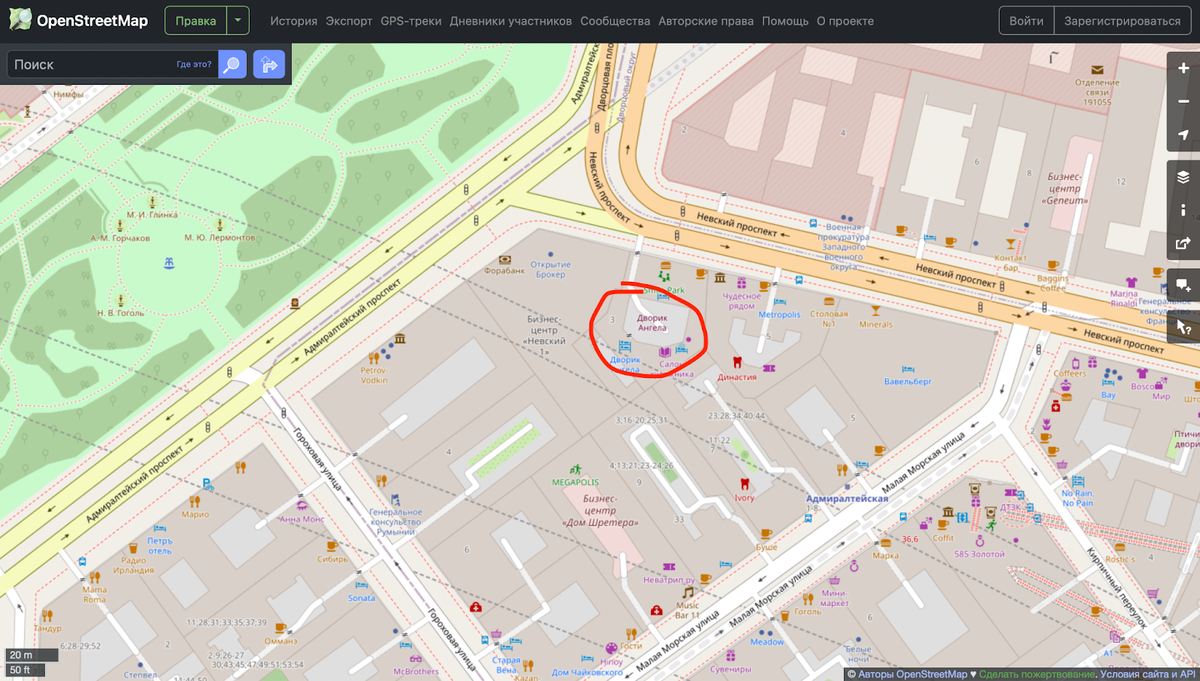Zoom in with the plus button
This screenshot has height=681, width=1200.
coord(1184,69)
